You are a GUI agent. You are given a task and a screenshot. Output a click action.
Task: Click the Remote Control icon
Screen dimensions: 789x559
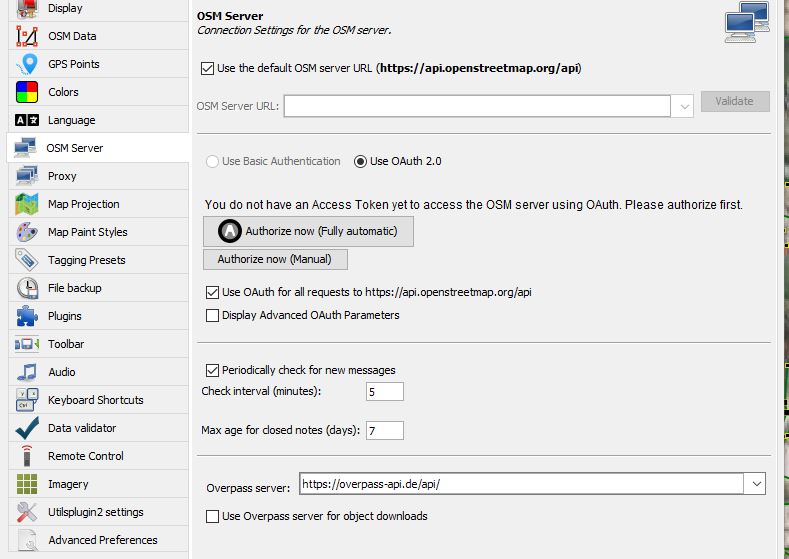coord(27,456)
